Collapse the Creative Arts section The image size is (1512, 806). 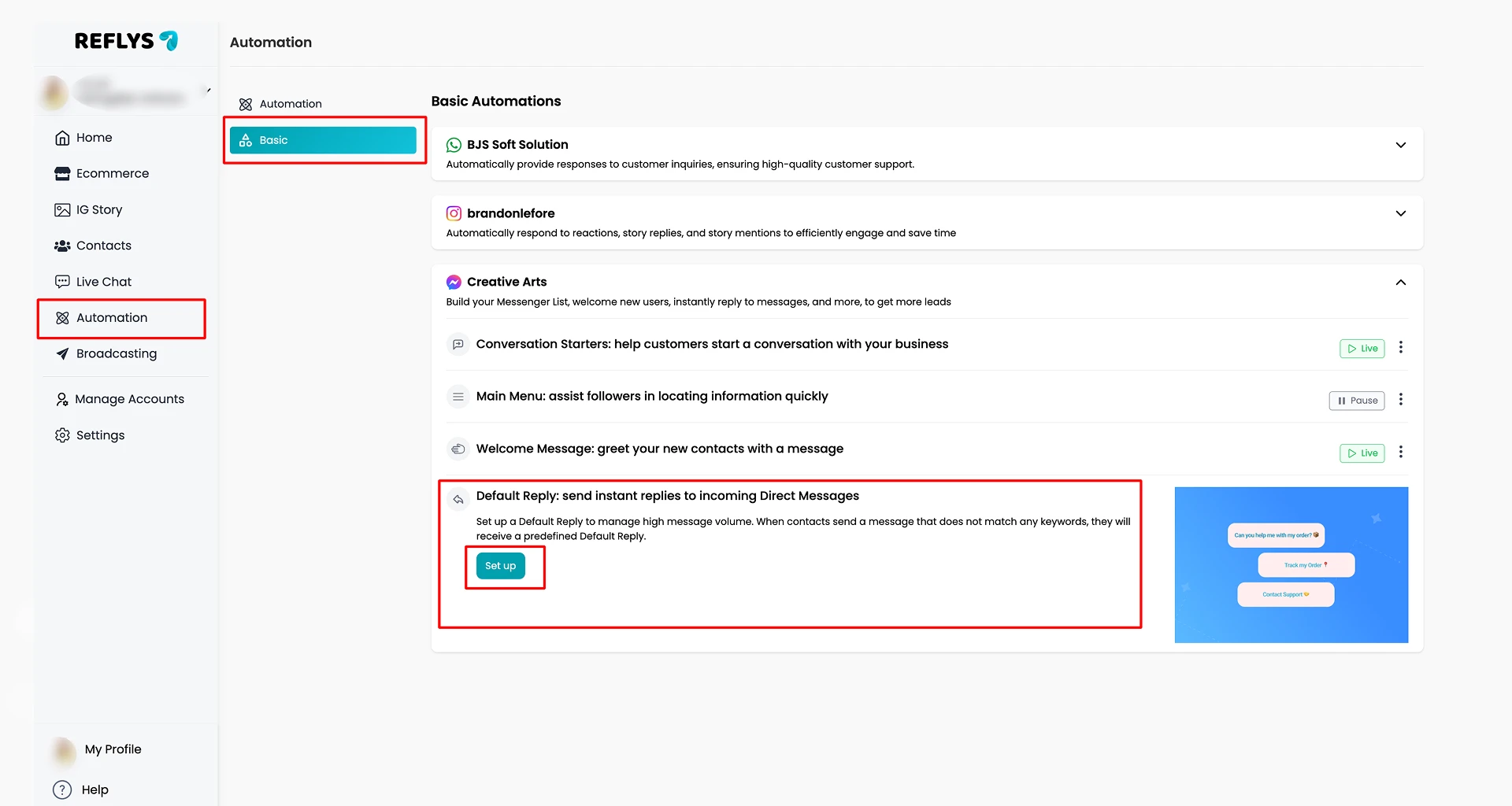[1400, 282]
